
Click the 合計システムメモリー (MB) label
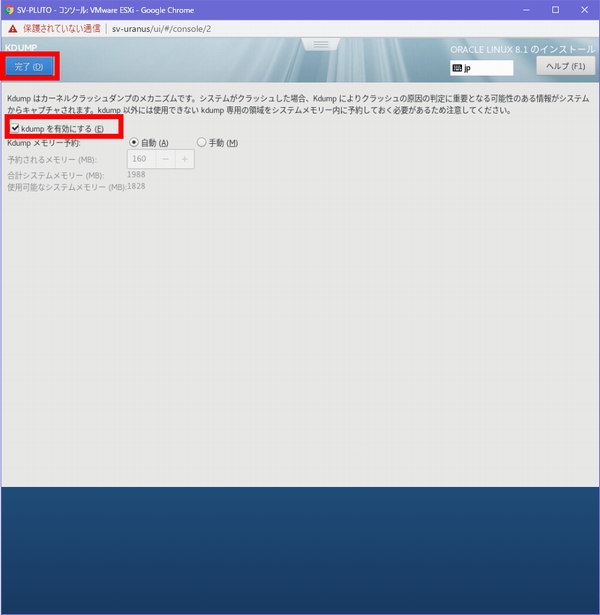[56, 175]
